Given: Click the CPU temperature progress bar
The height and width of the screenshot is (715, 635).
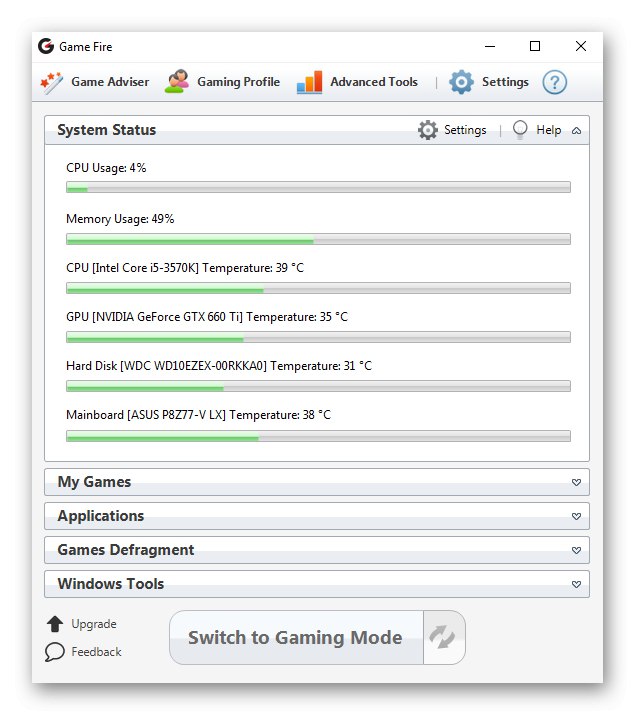Looking at the screenshot, I should (x=318, y=288).
